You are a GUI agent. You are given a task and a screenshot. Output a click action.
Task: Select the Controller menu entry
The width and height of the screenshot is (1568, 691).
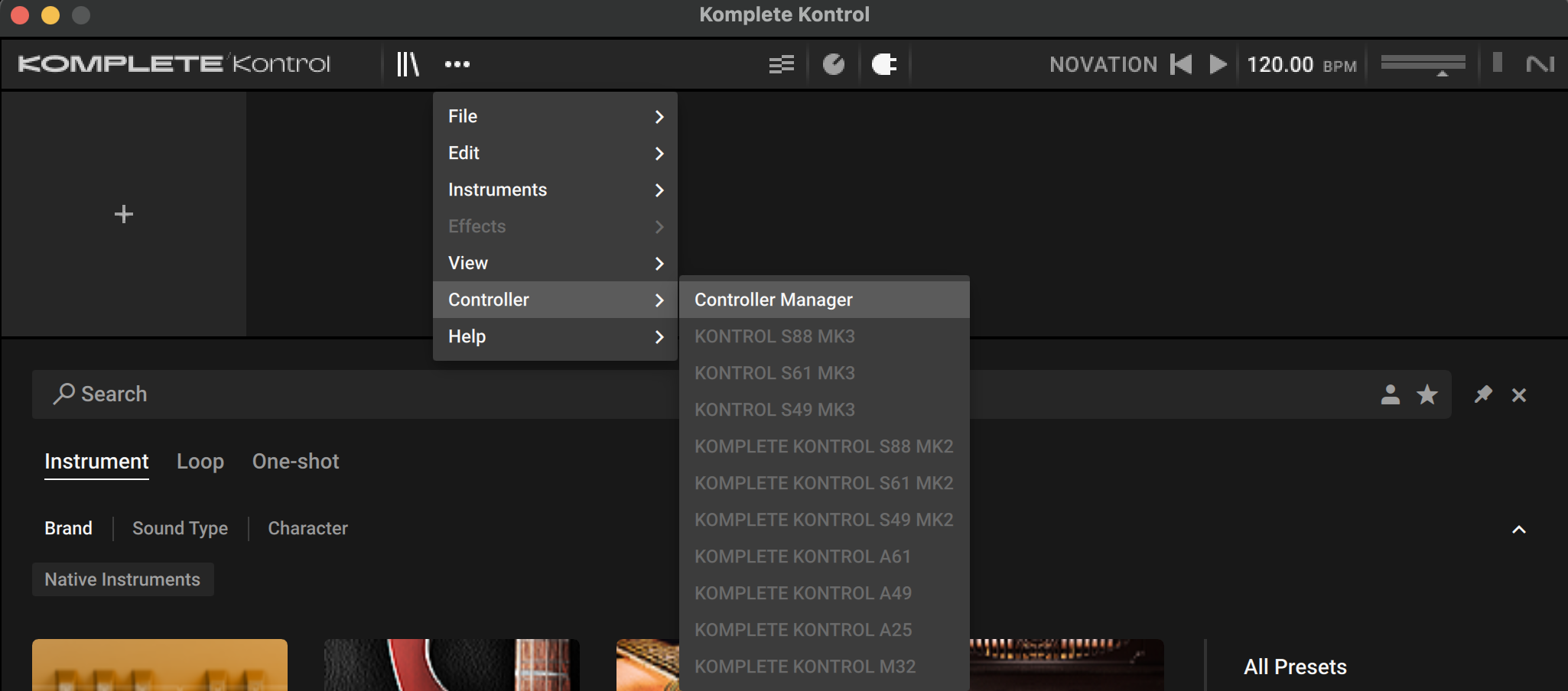(555, 300)
